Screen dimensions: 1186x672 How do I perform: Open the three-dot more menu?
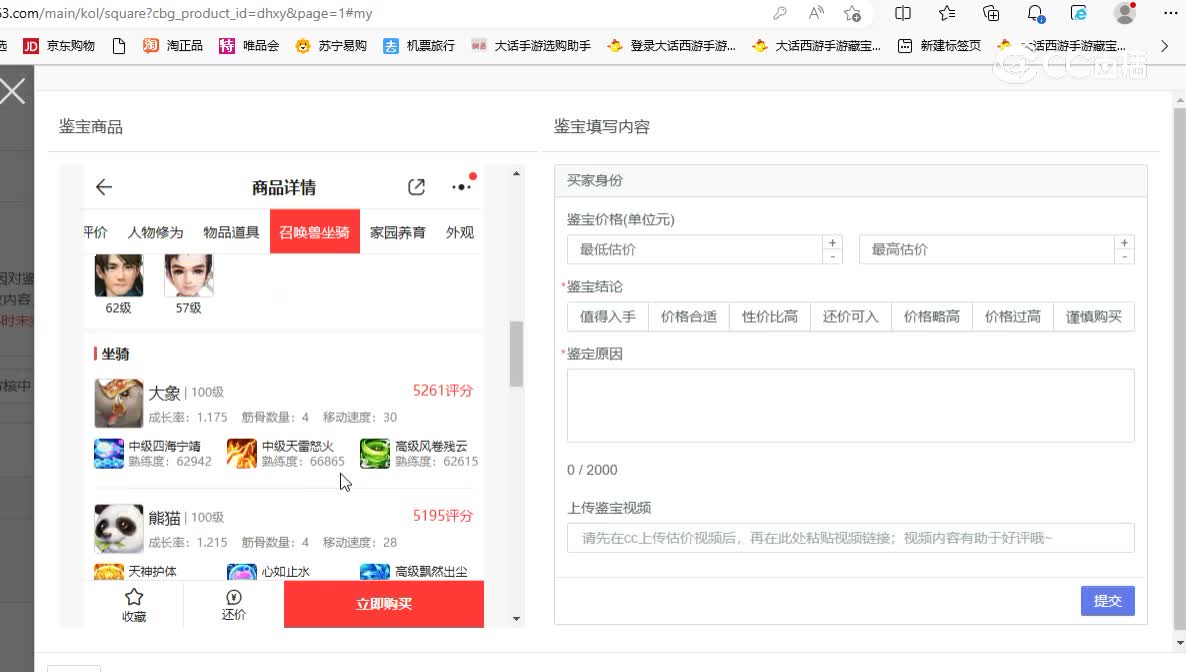(461, 187)
